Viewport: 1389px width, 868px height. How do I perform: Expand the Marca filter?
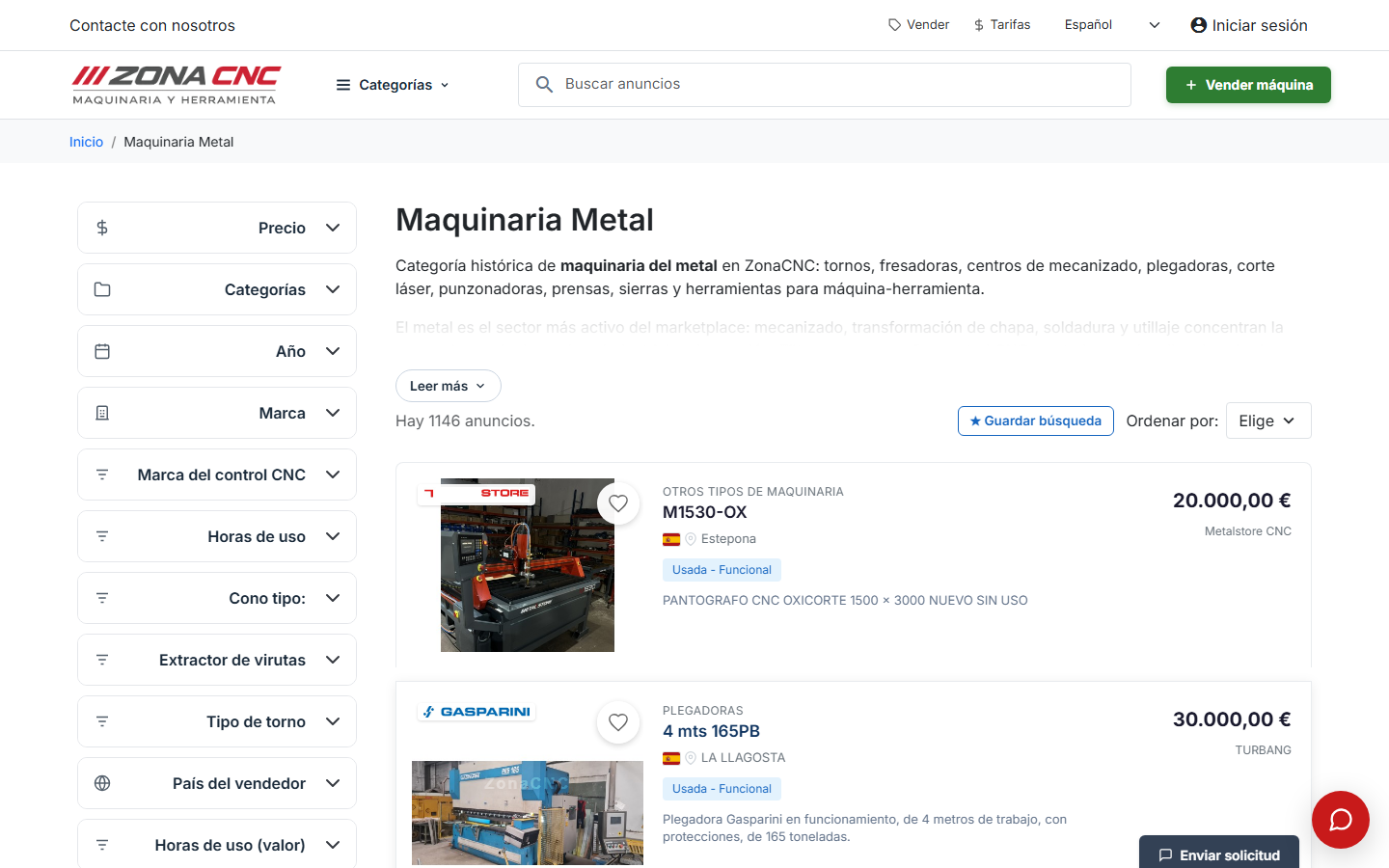[x=217, y=413]
